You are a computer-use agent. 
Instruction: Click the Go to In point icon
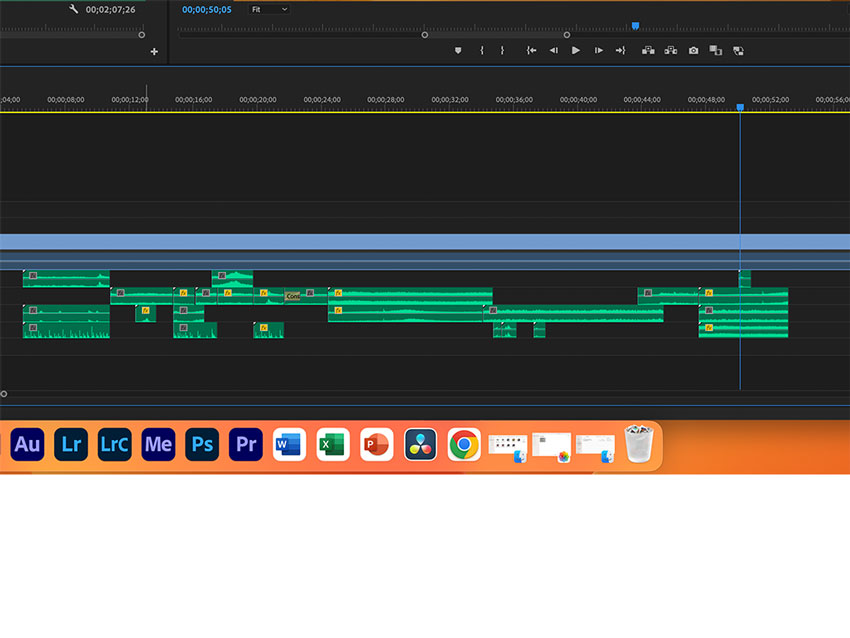pos(531,50)
